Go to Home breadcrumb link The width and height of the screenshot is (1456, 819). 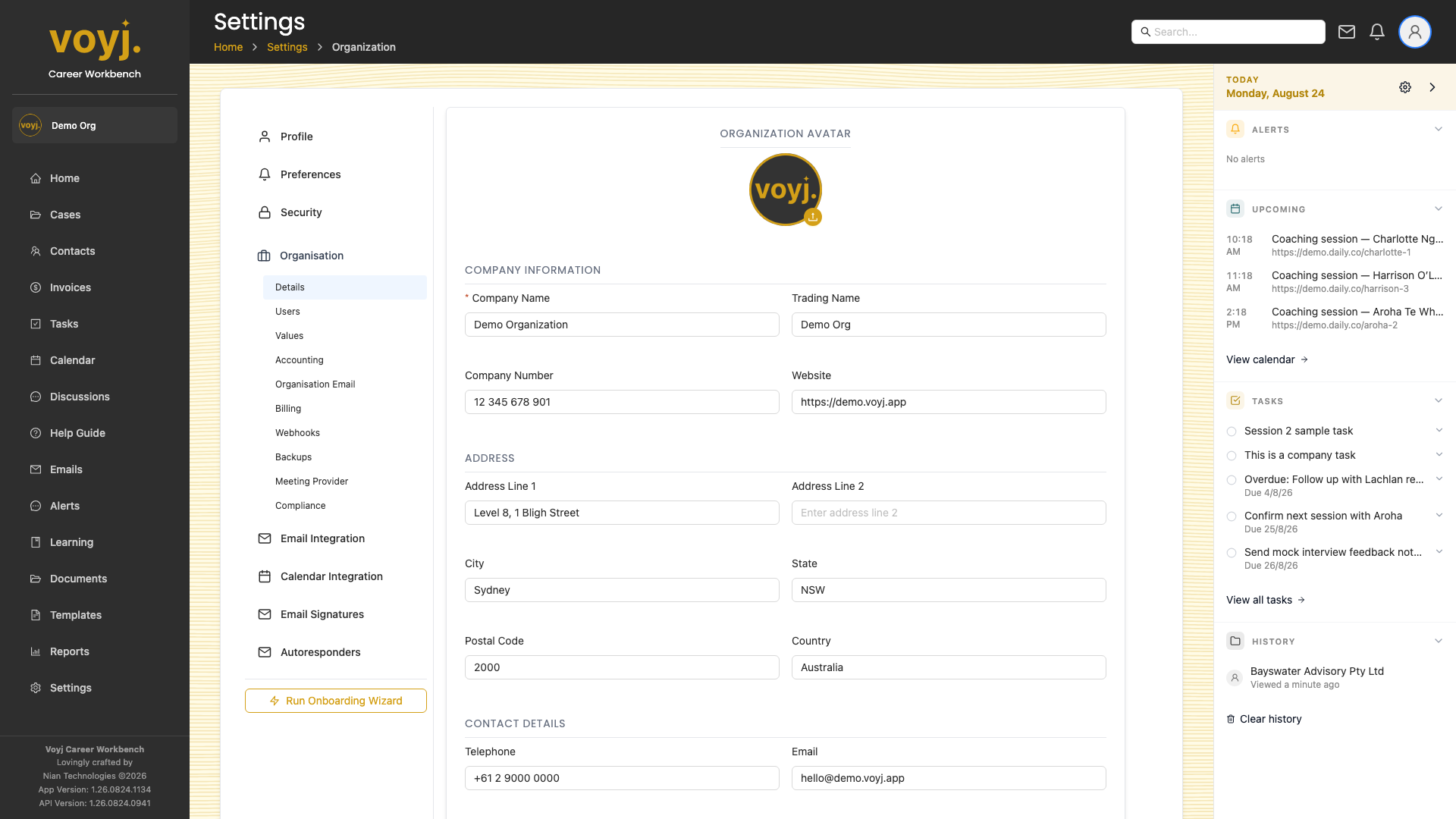tap(228, 47)
